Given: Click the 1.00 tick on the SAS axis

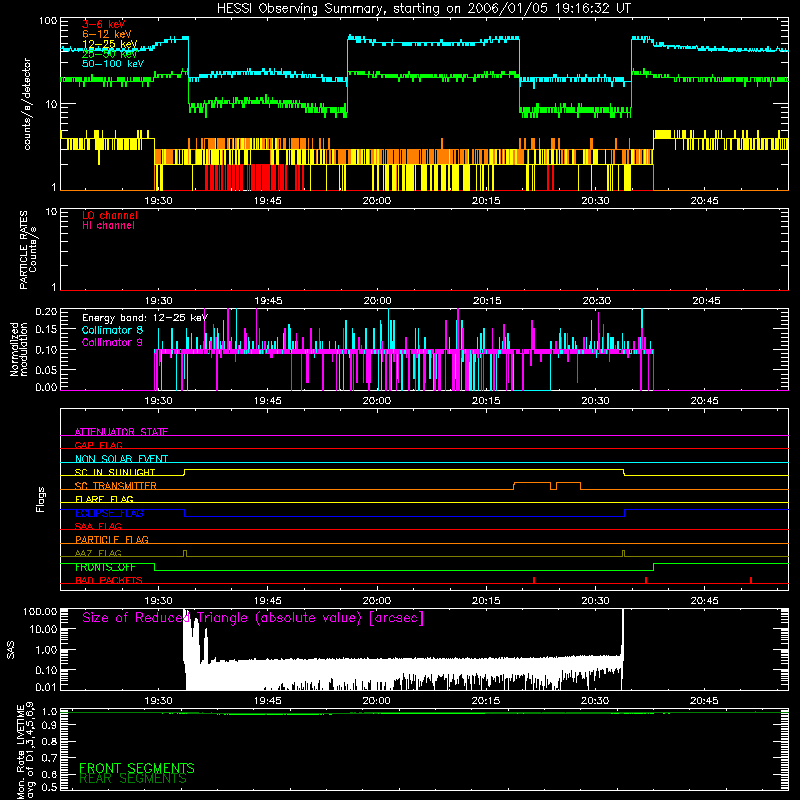Looking at the screenshot, I should coord(45,649).
